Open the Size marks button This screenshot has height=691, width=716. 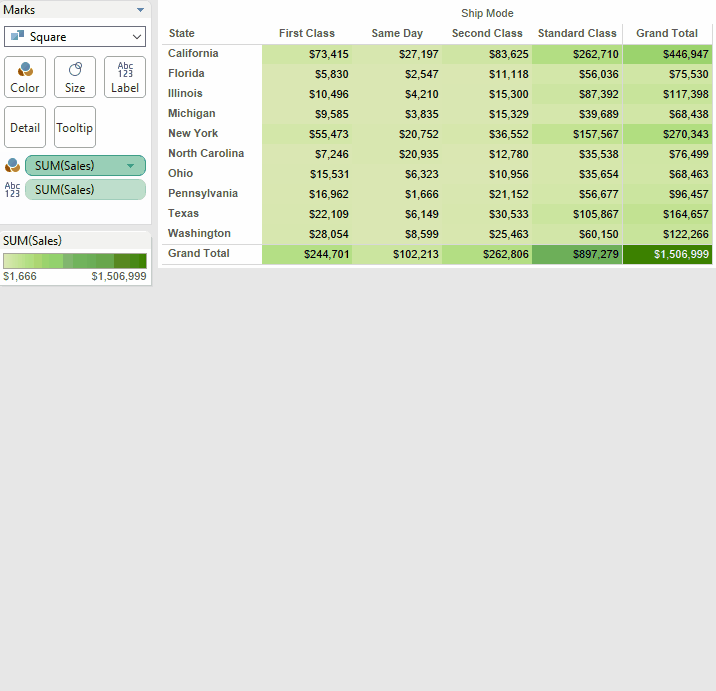click(75, 77)
